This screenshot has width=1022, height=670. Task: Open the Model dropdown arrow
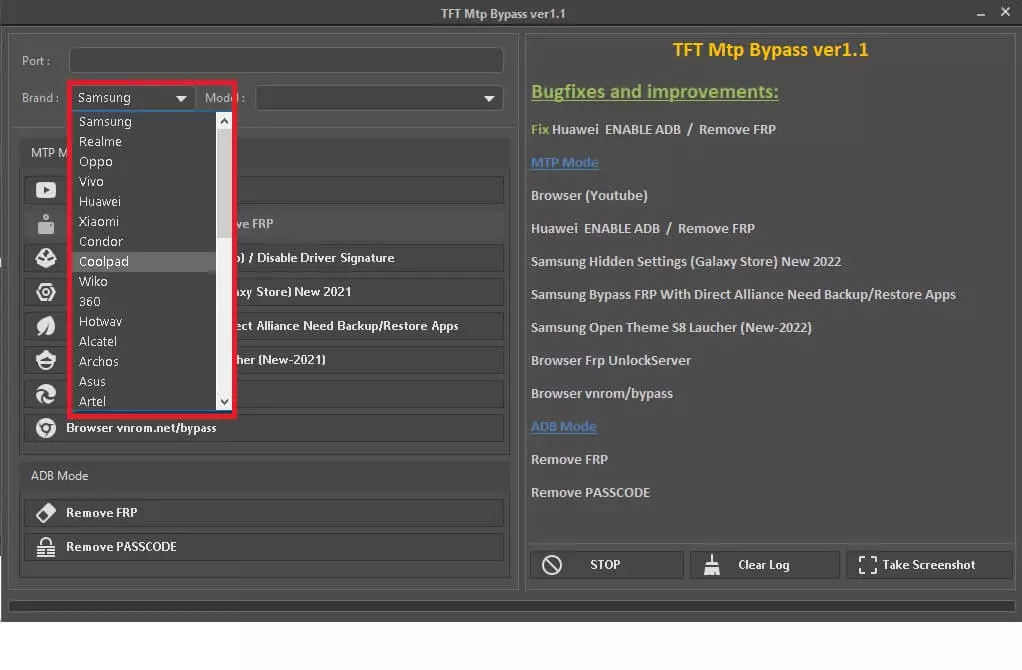point(489,98)
